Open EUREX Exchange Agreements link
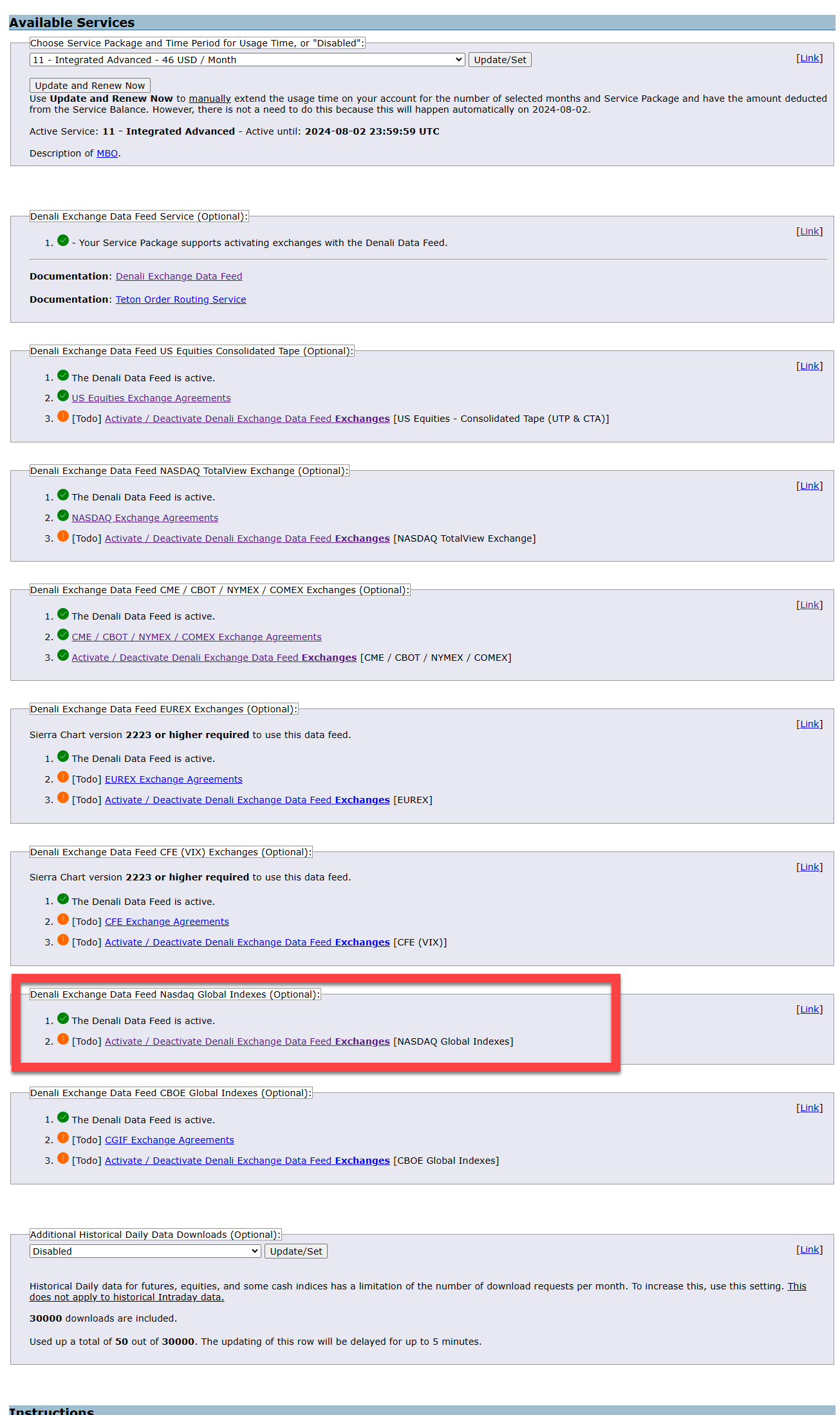 [x=174, y=779]
